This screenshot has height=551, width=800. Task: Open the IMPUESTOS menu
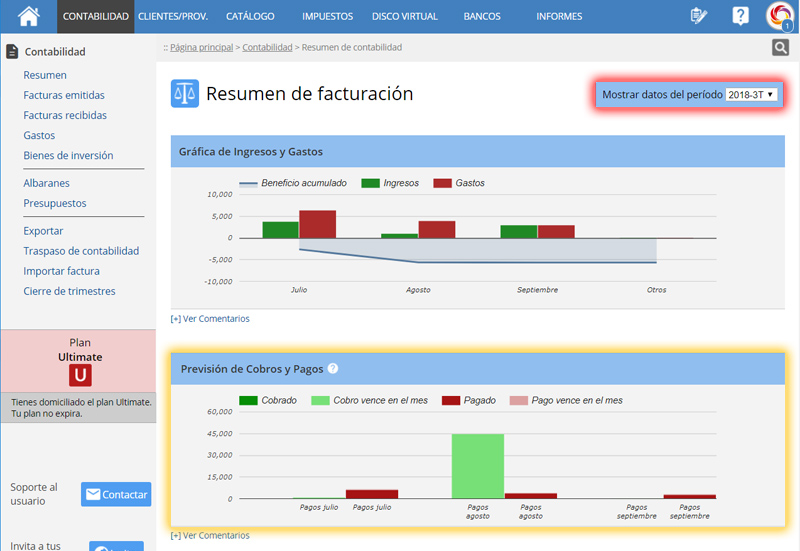click(327, 16)
